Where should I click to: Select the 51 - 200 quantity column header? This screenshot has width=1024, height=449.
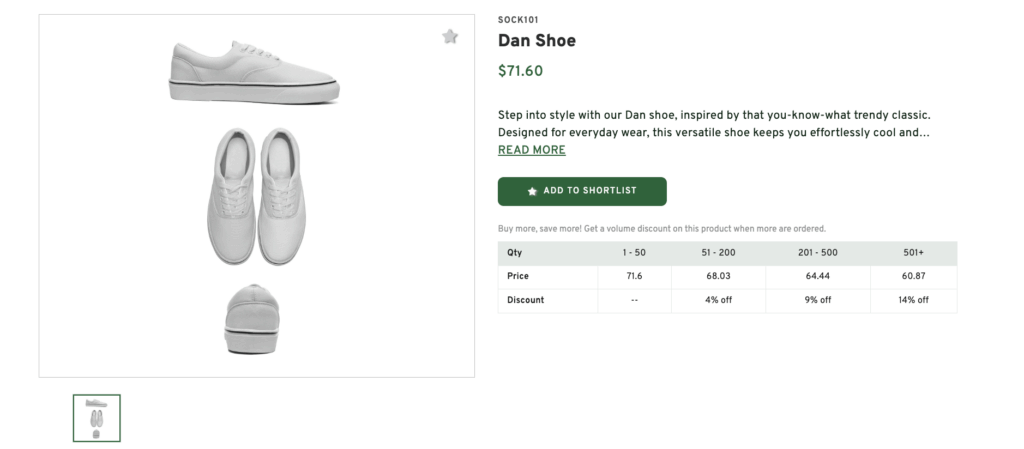point(718,253)
